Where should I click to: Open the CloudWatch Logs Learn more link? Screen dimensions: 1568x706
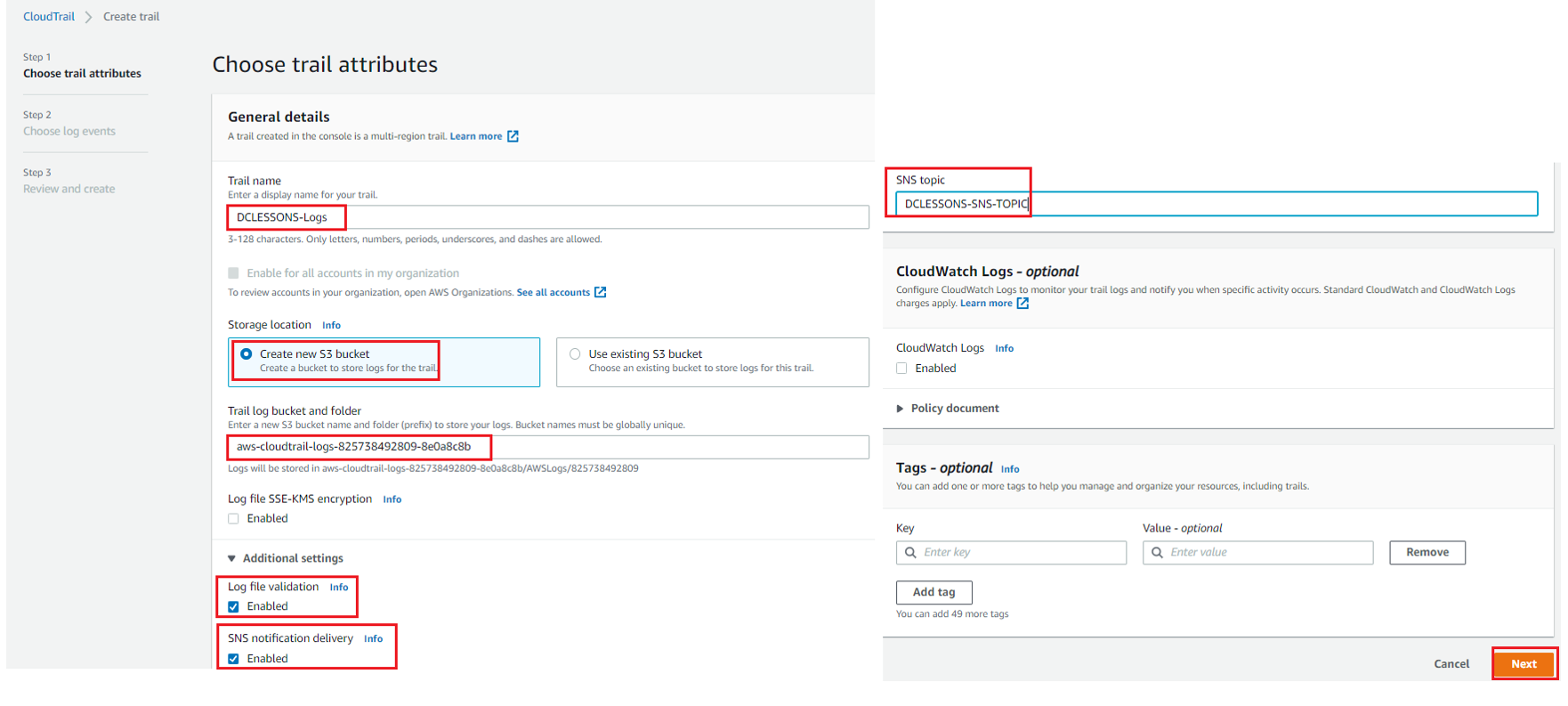point(986,304)
